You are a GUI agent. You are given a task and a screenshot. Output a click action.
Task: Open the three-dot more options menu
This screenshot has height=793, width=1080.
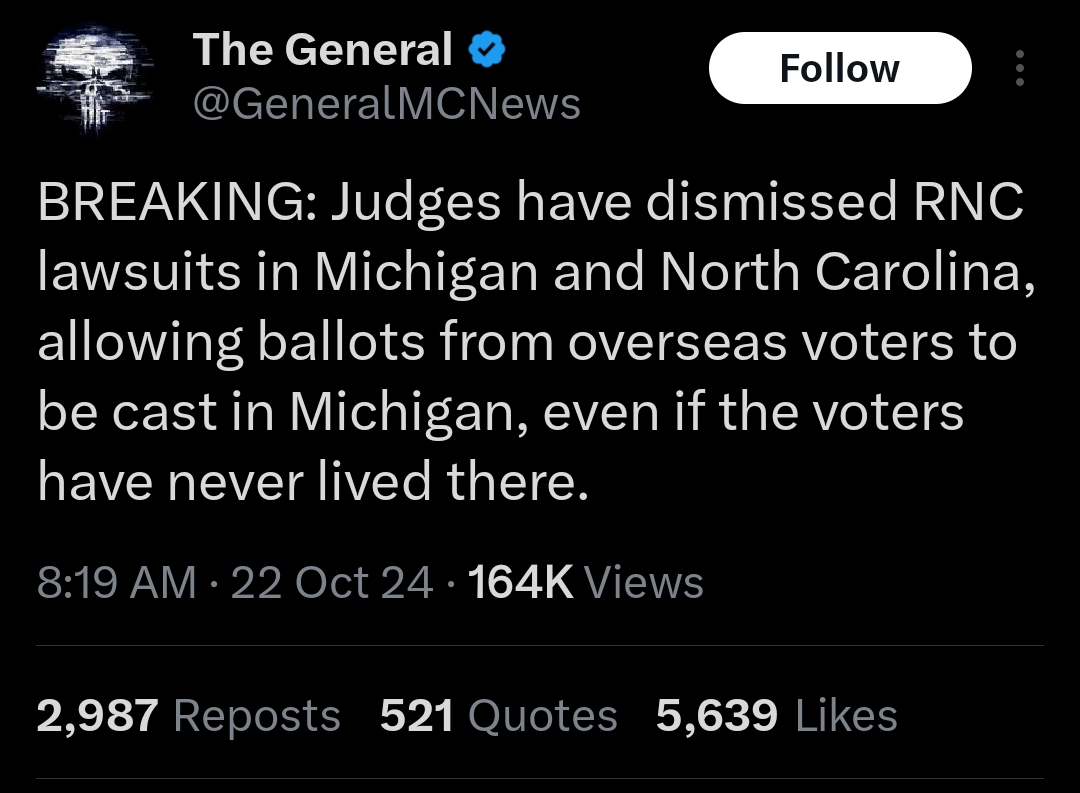click(1019, 68)
